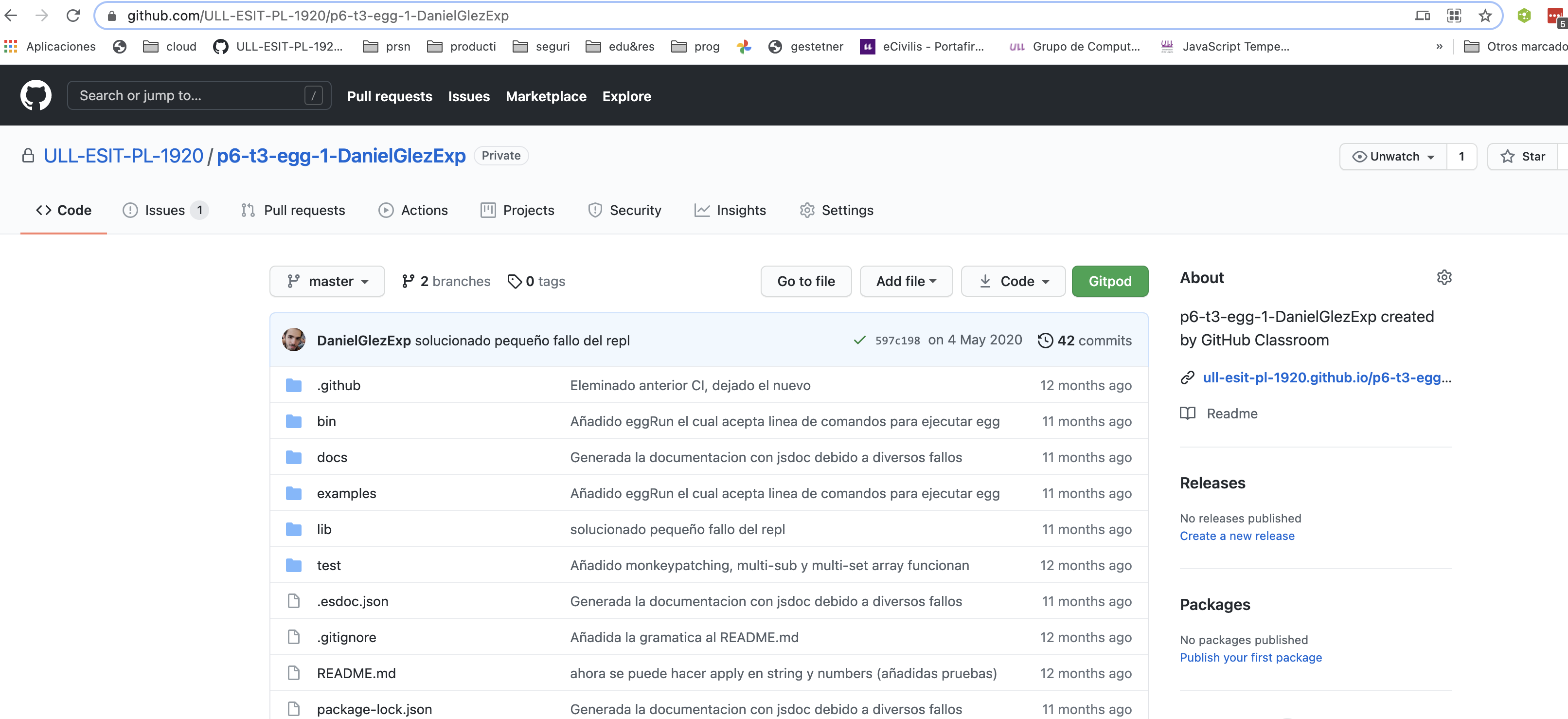Viewport: 1568px width, 719px height.
Task: Star the repository
Action: [x=1524, y=157]
